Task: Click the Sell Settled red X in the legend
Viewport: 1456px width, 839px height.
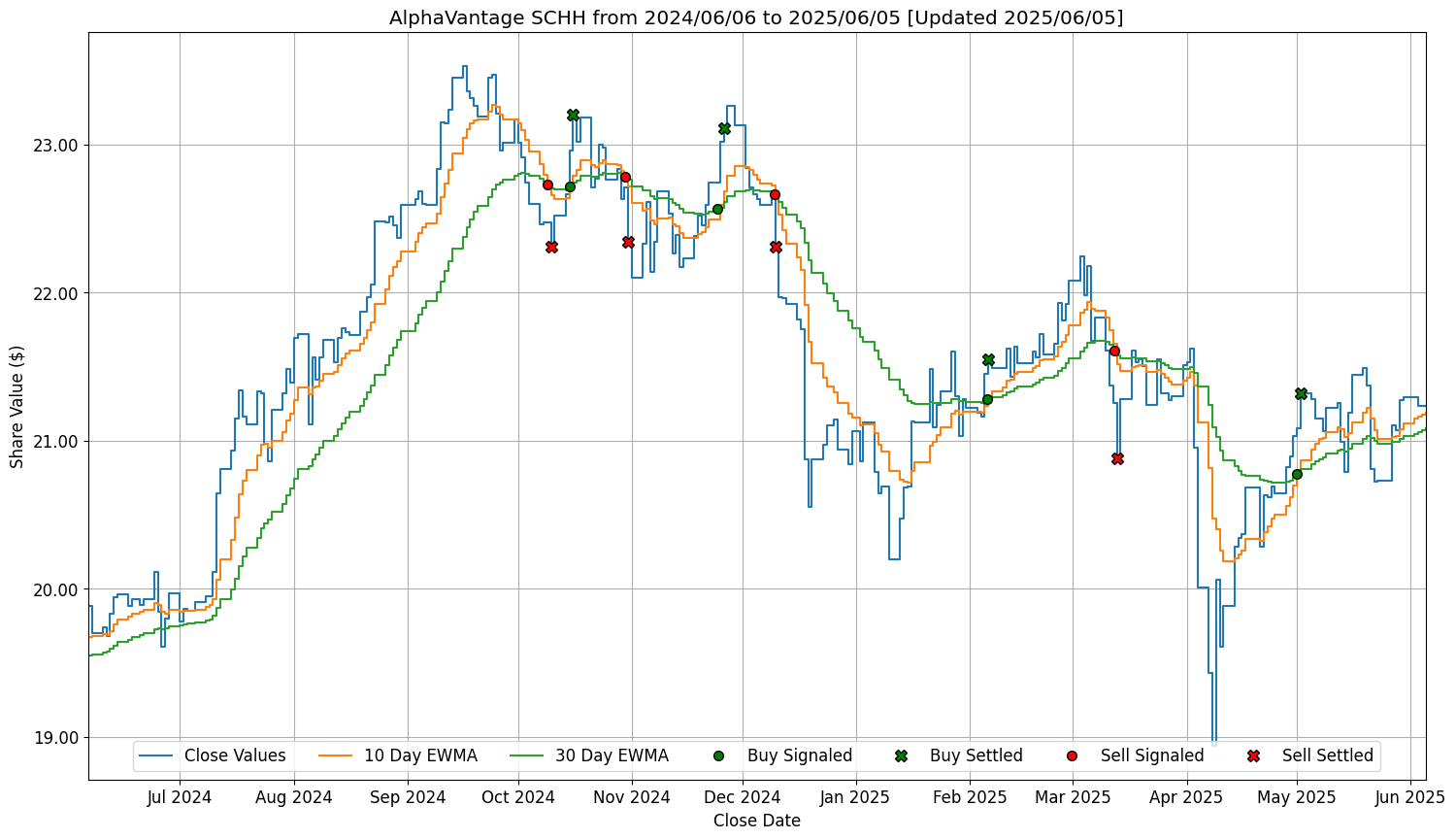Action: [1253, 755]
